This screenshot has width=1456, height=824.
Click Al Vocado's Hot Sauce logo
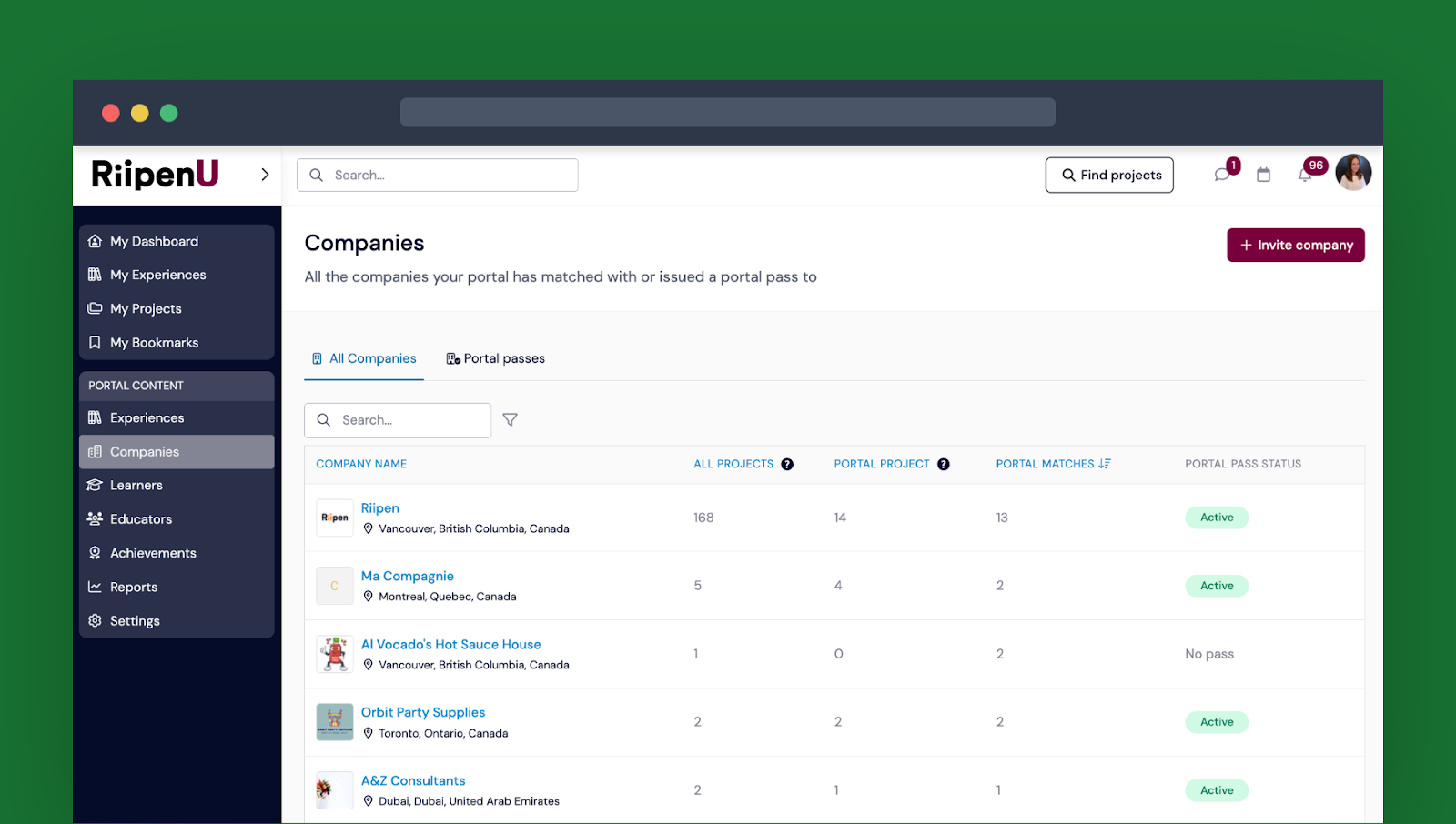point(335,654)
